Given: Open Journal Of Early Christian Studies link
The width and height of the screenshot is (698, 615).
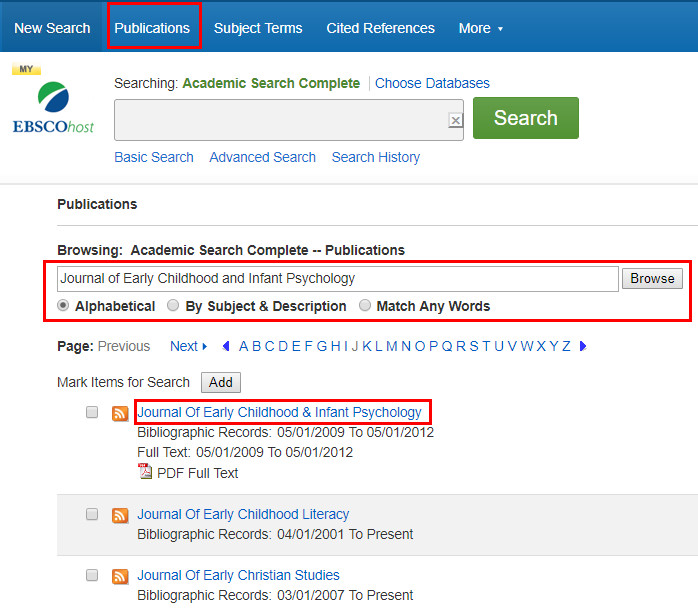Looking at the screenshot, I should tap(238, 575).
